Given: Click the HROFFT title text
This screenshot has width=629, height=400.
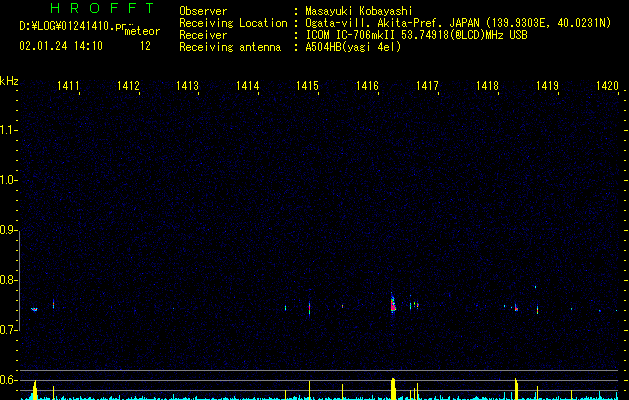Looking at the screenshot, I should point(102,8).
